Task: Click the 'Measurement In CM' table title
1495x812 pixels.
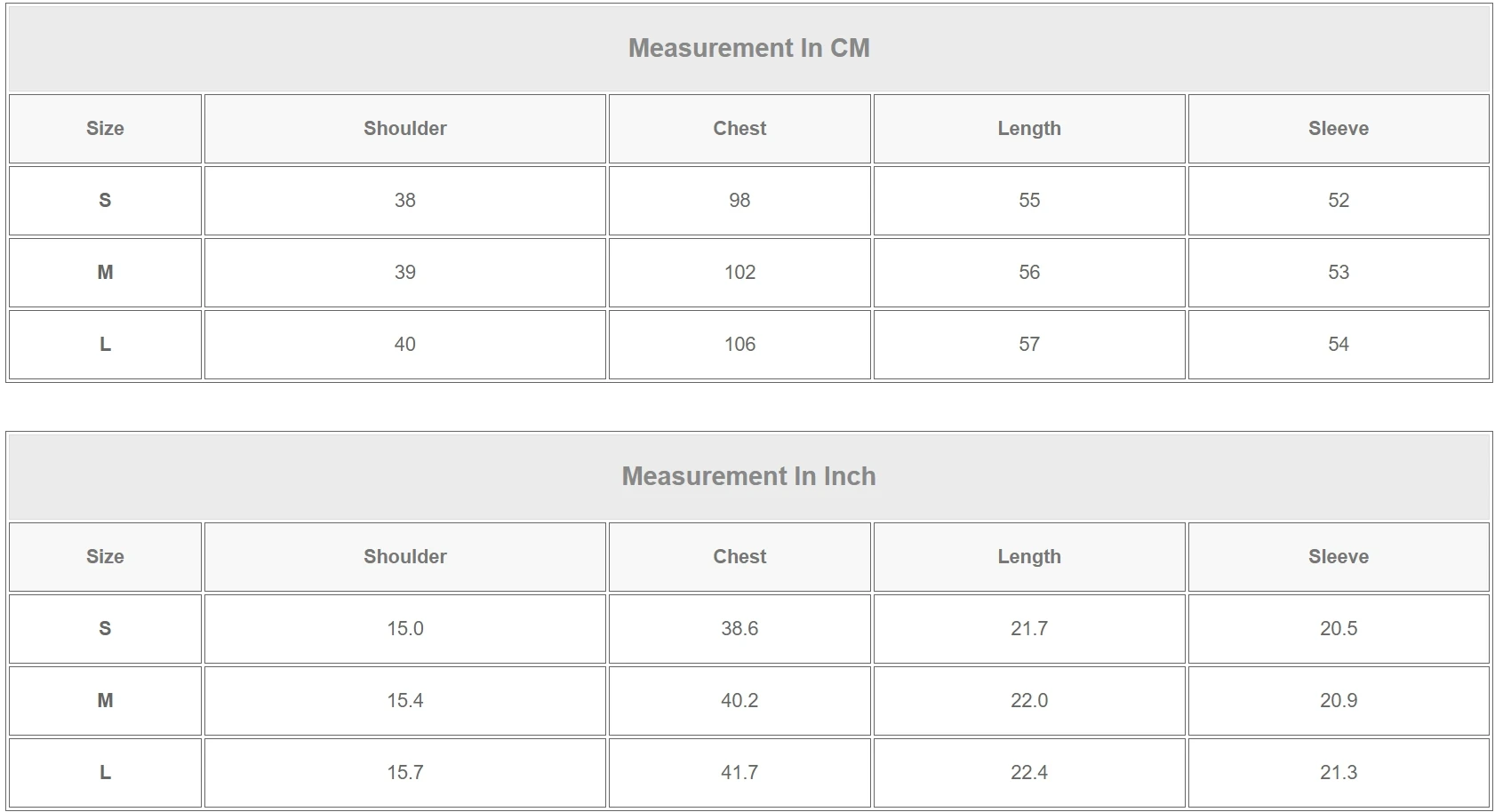Action: [748, 48]
